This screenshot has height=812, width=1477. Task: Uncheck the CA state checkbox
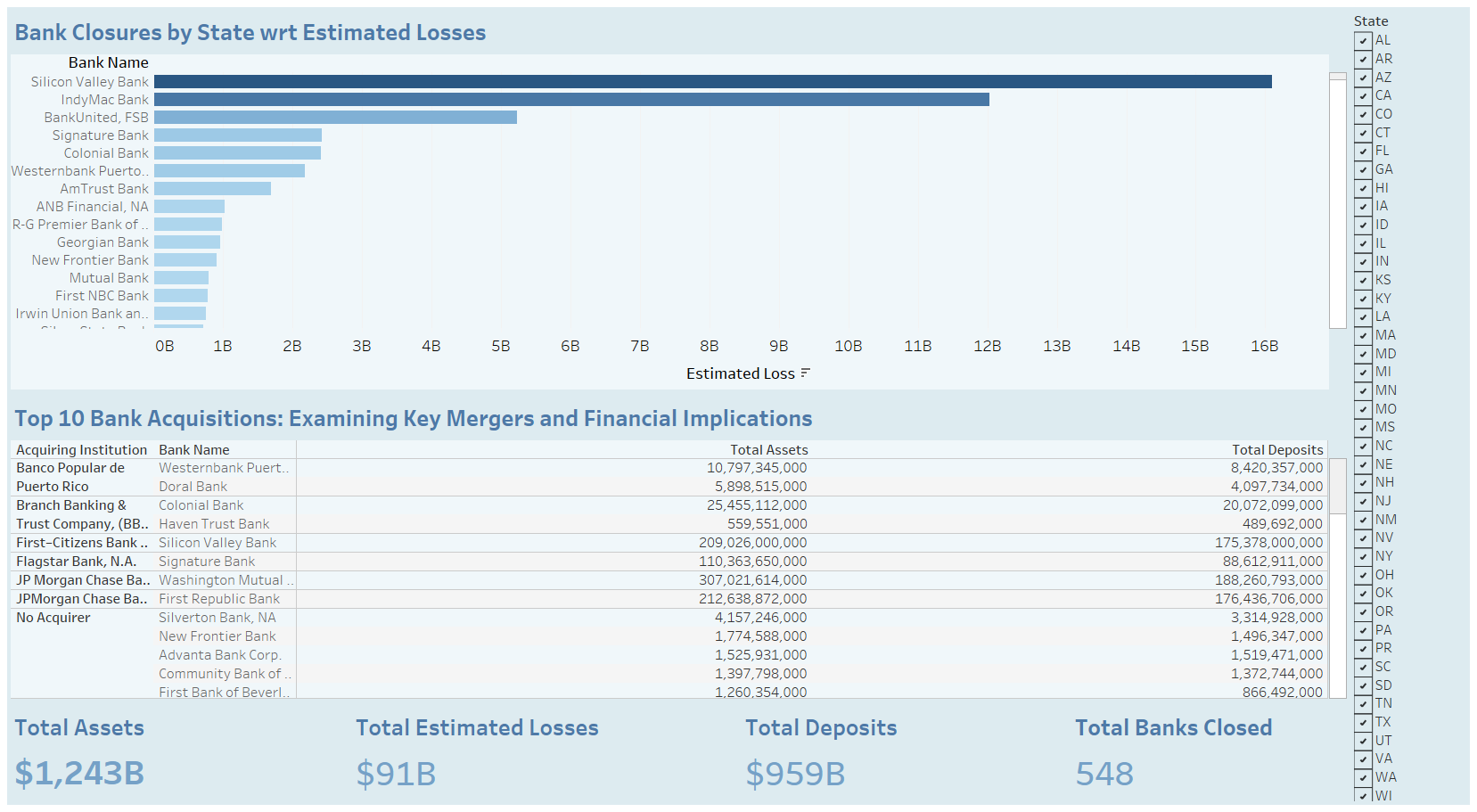click(x=1363, y=95)
